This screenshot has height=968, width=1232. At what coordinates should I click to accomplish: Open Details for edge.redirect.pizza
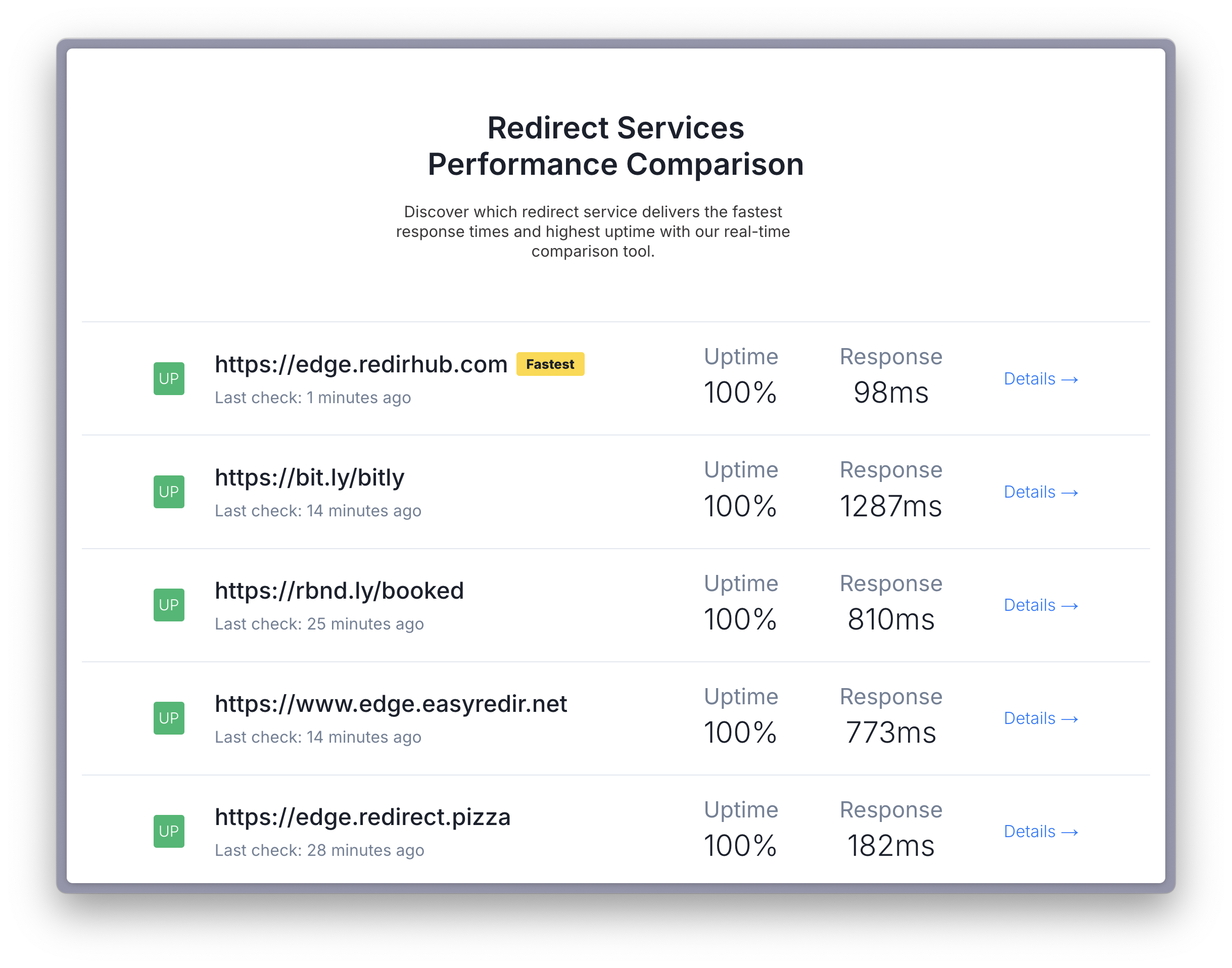pyautogui.click(x=1041, y=832)
